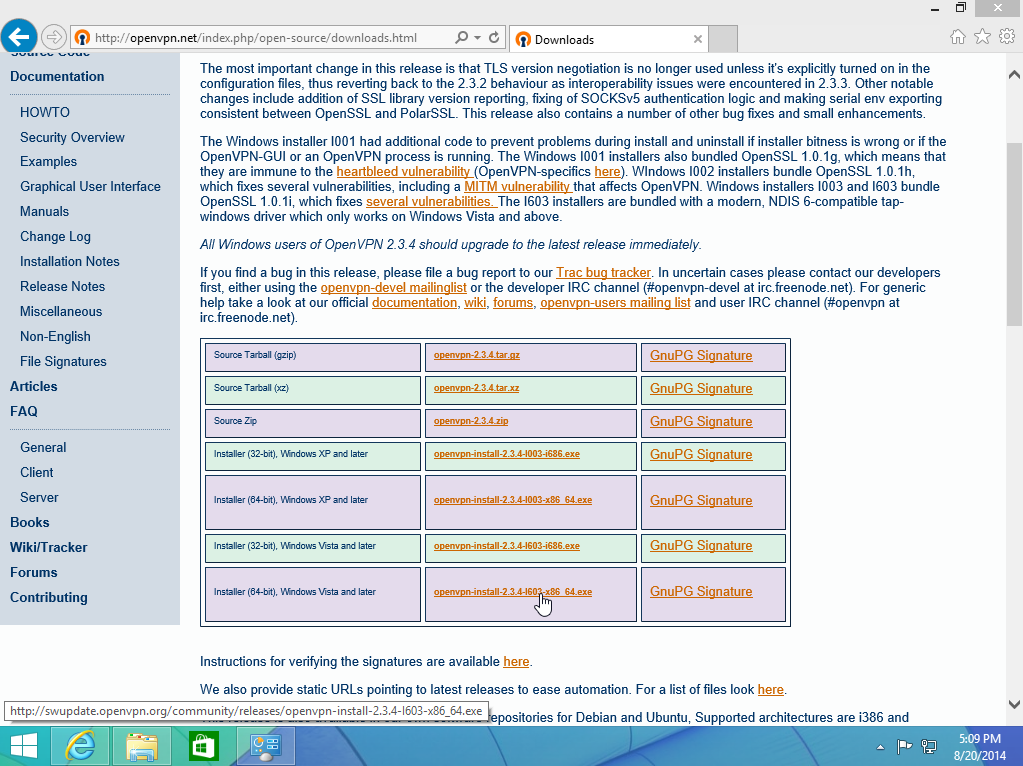Open the Manuals sidebar link
1023x766 pixels.
point(44,211)
